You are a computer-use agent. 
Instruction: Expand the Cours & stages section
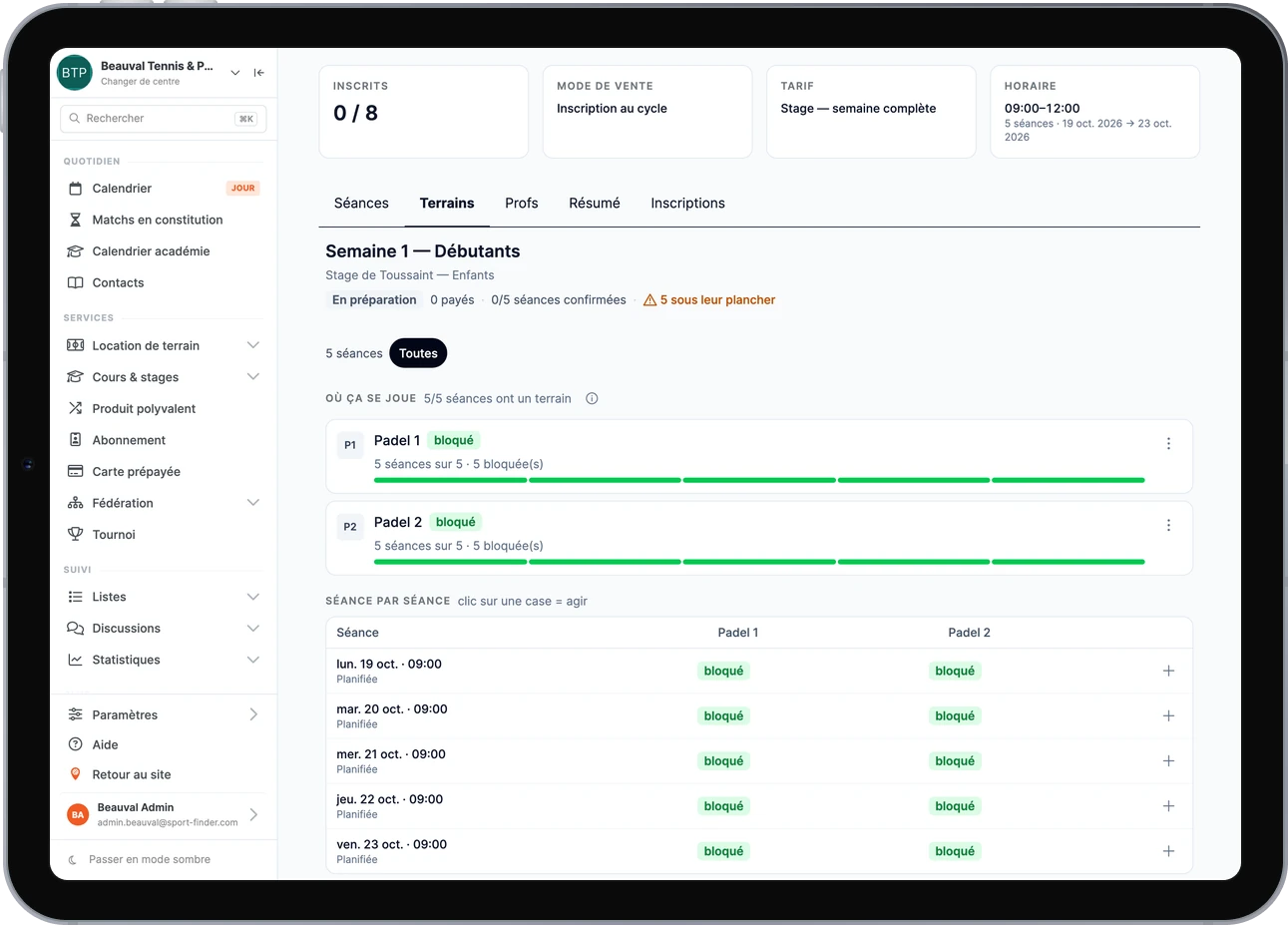pyautogui.click(x=253, y=377)
